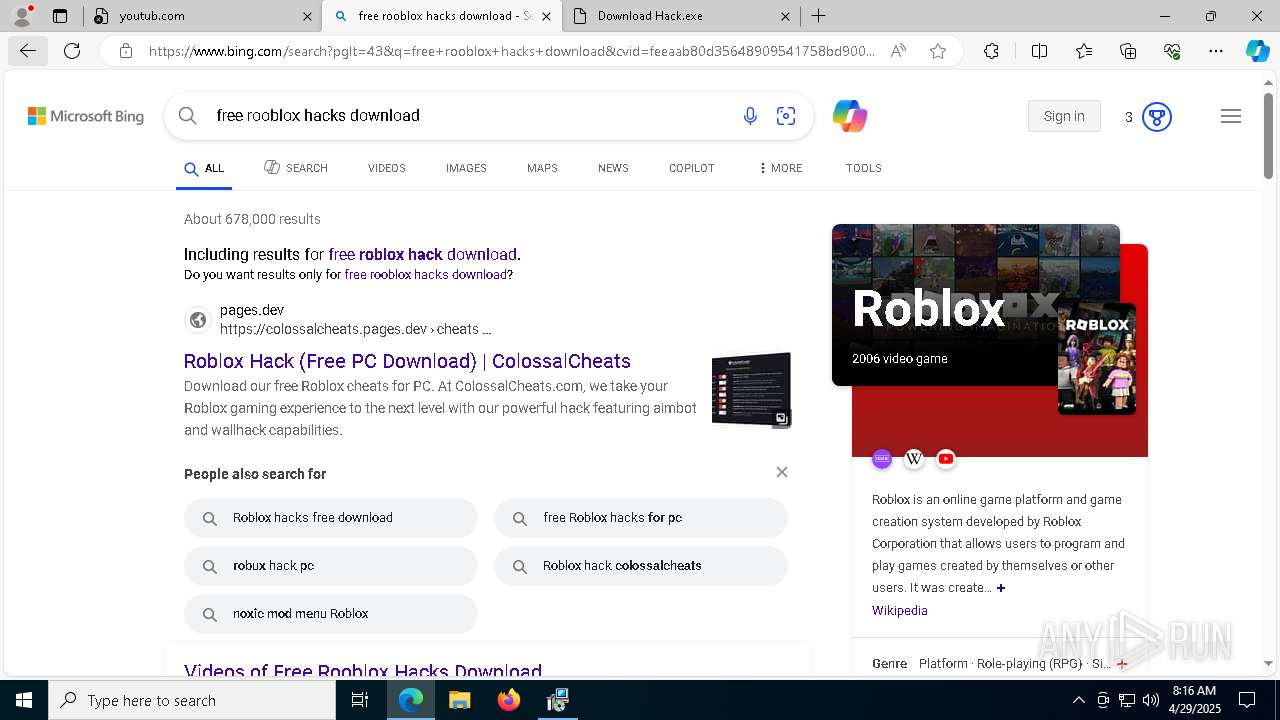Close the Download Hack.exe tab
This screenshot has height=720, width=1280.
(x=785, y=16)
